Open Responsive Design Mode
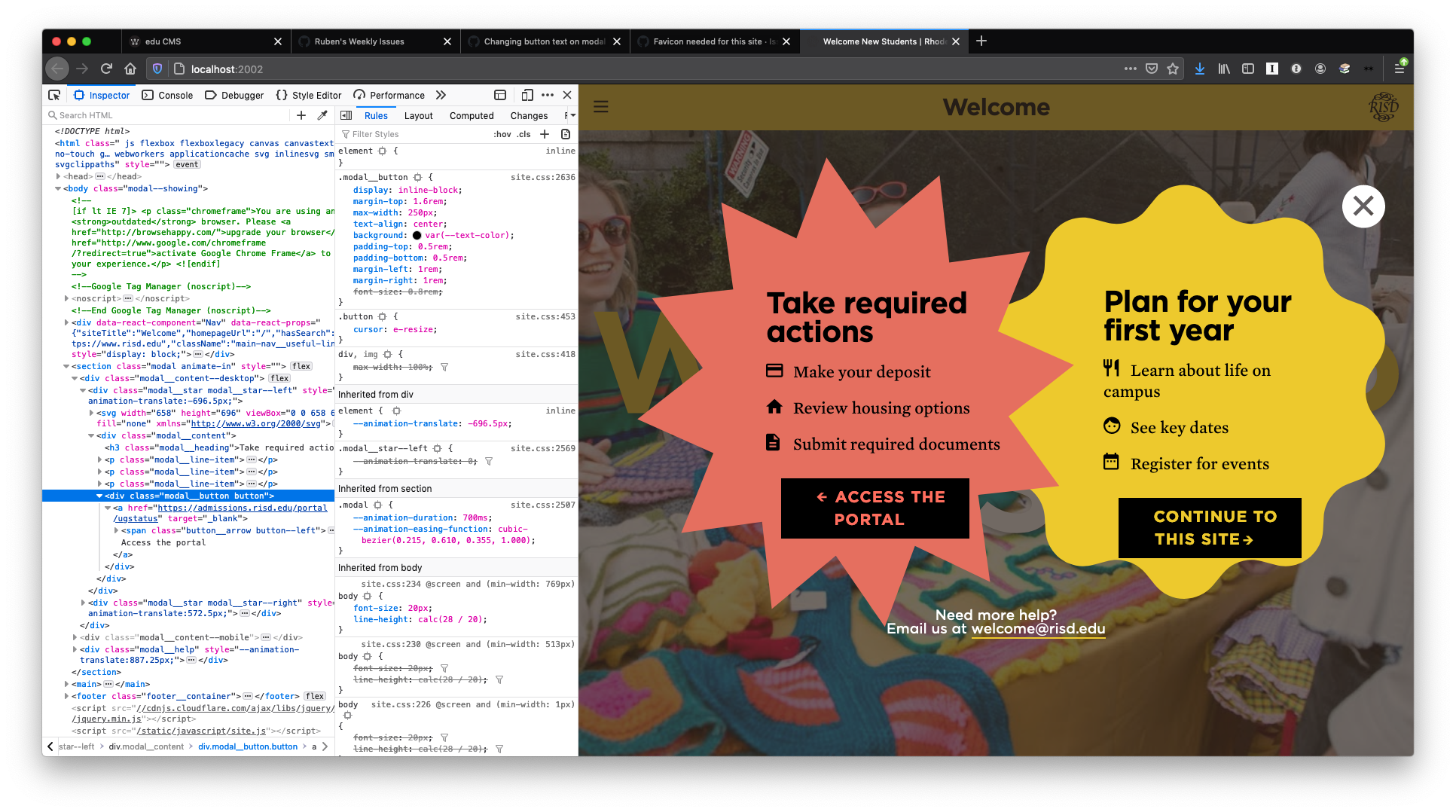 click(x=527, y=95)
